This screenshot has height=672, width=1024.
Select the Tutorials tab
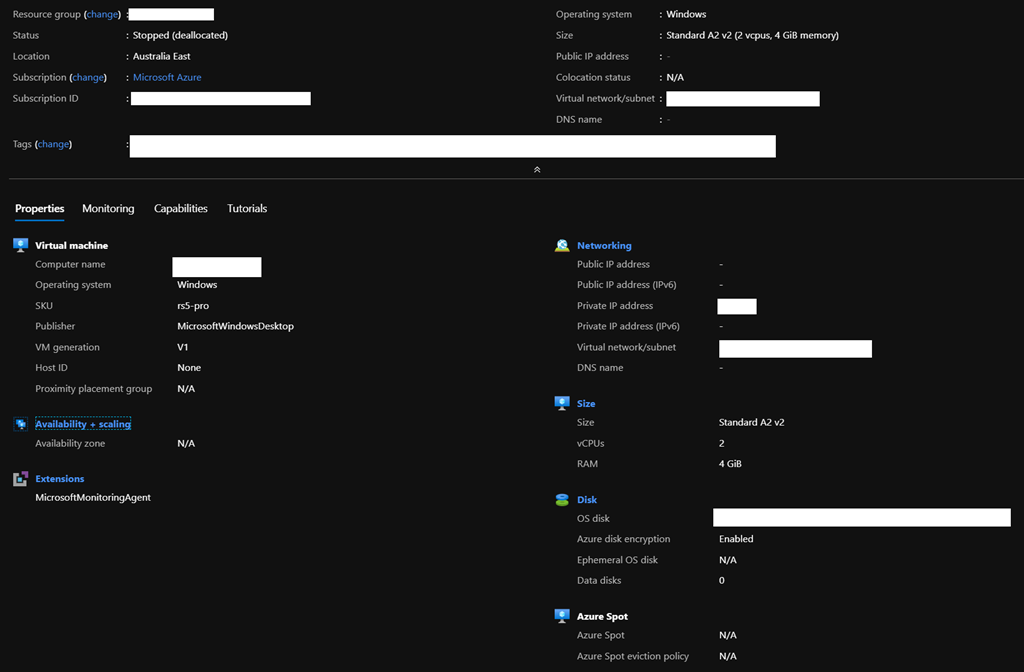[247, 209]
